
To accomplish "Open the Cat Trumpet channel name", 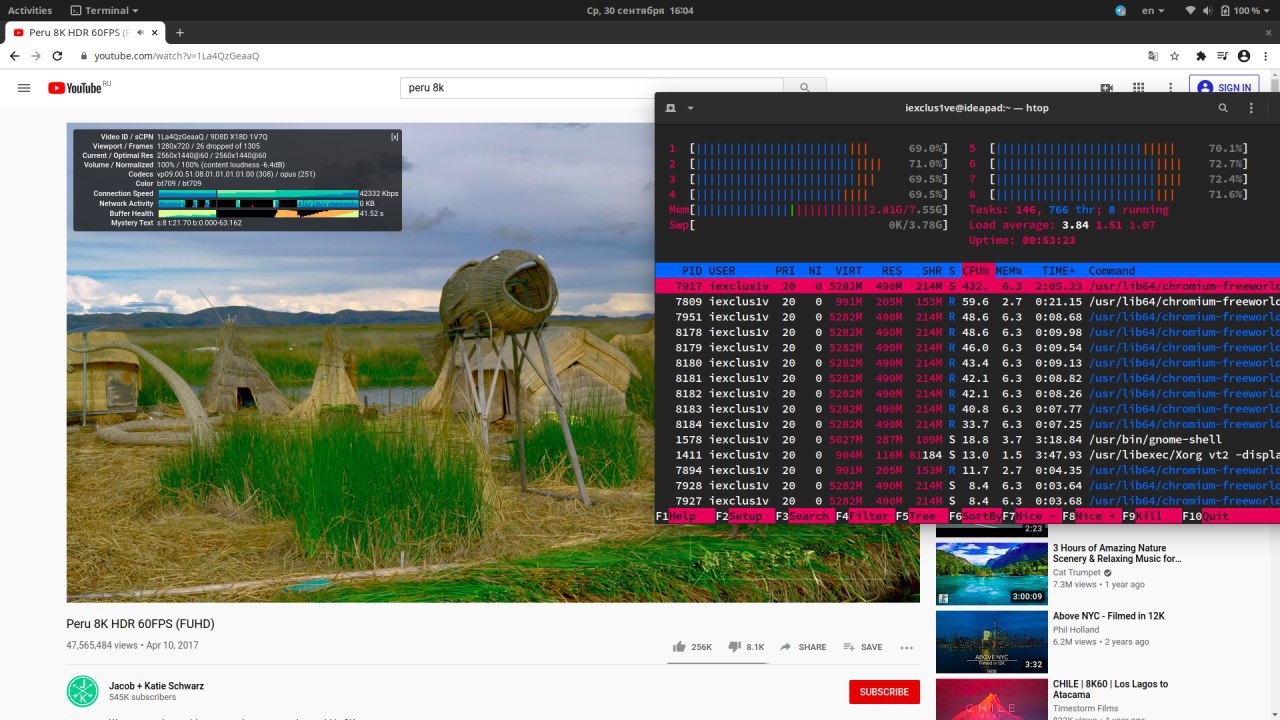I will tap(1076, 573).
